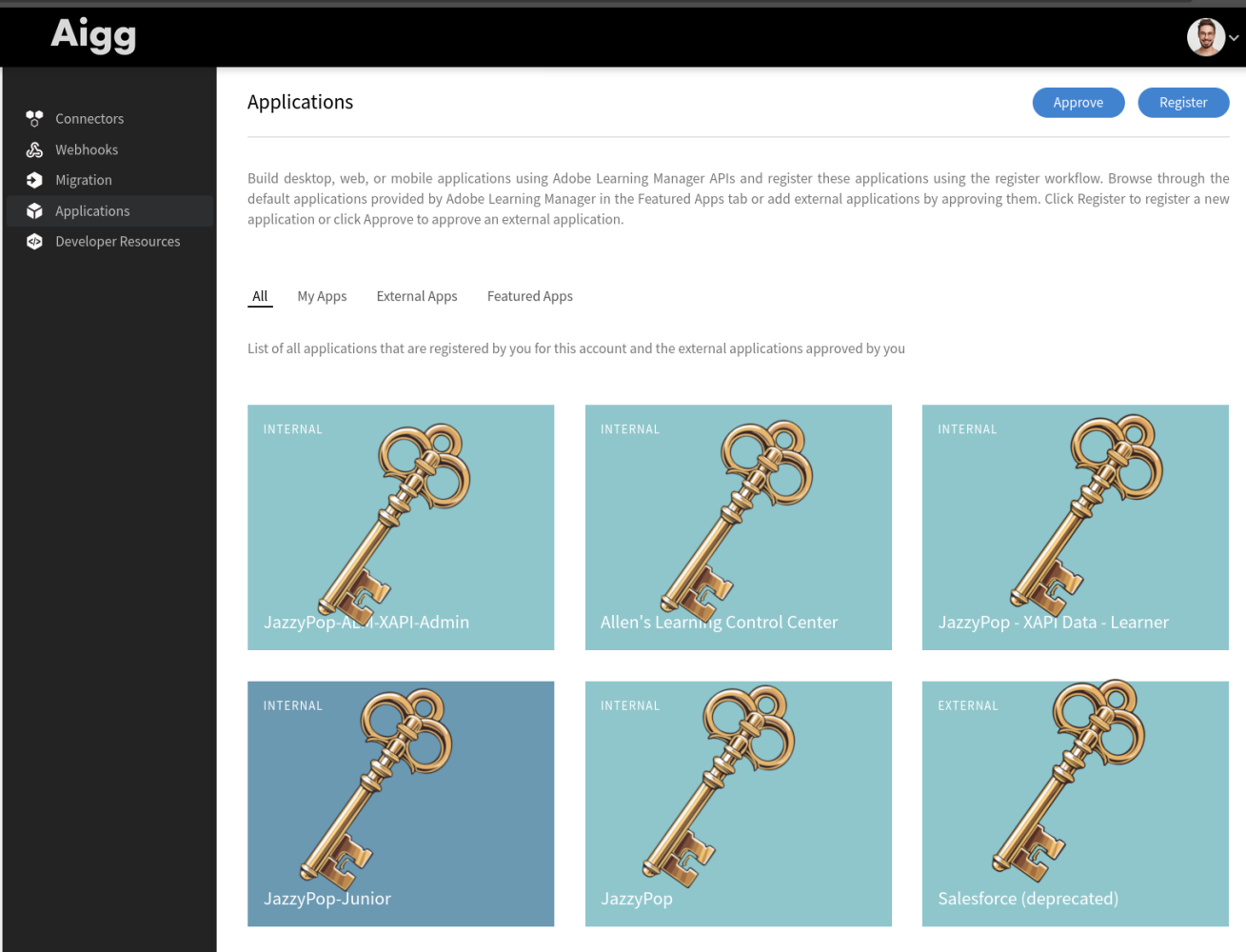This screenshot has width=1246, height=952.
Task: Open the JazzyPop-ALM-XAPI-Admin application card
Action: tap(401, 527)
